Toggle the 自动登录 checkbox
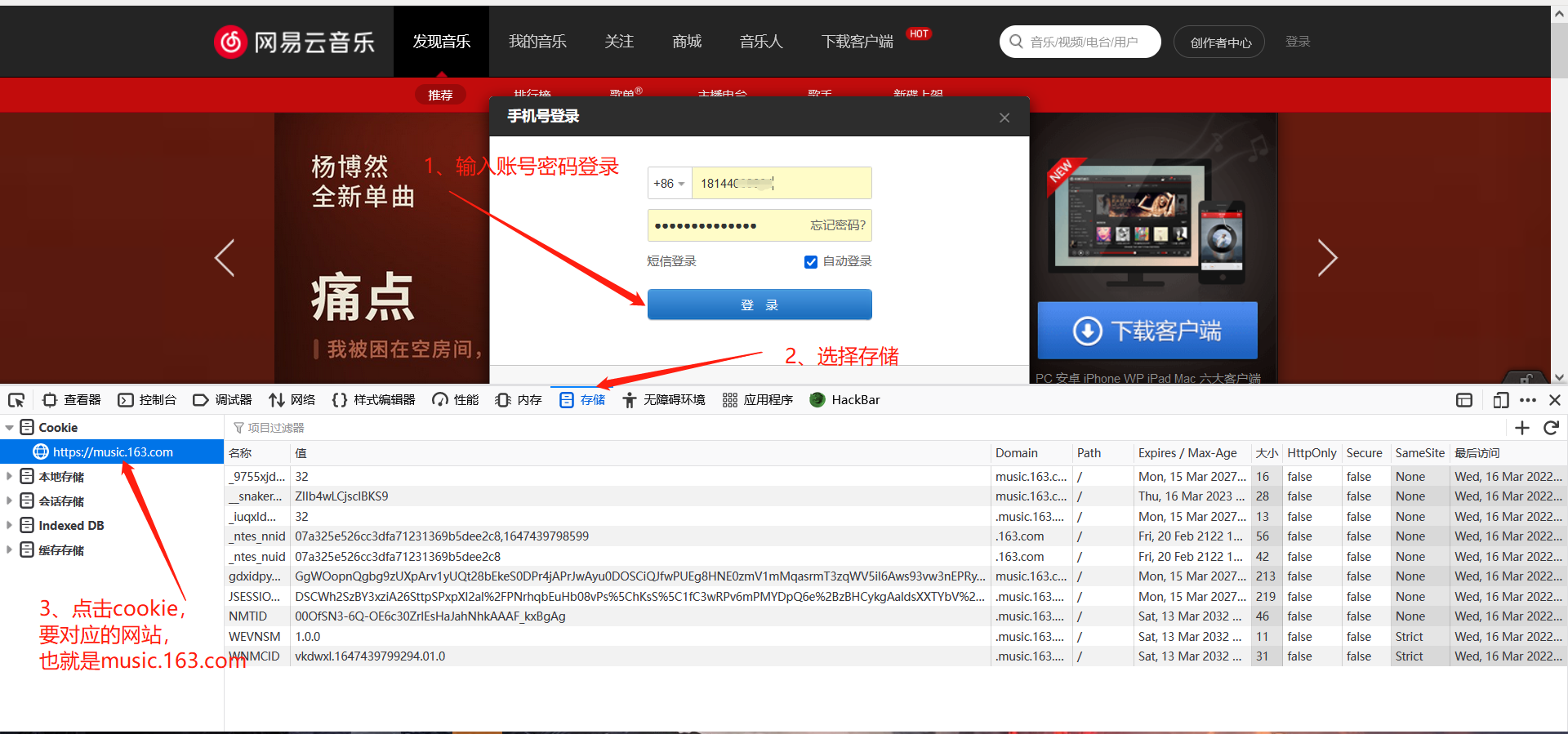The image size is (1568, 734). (811, 262)
